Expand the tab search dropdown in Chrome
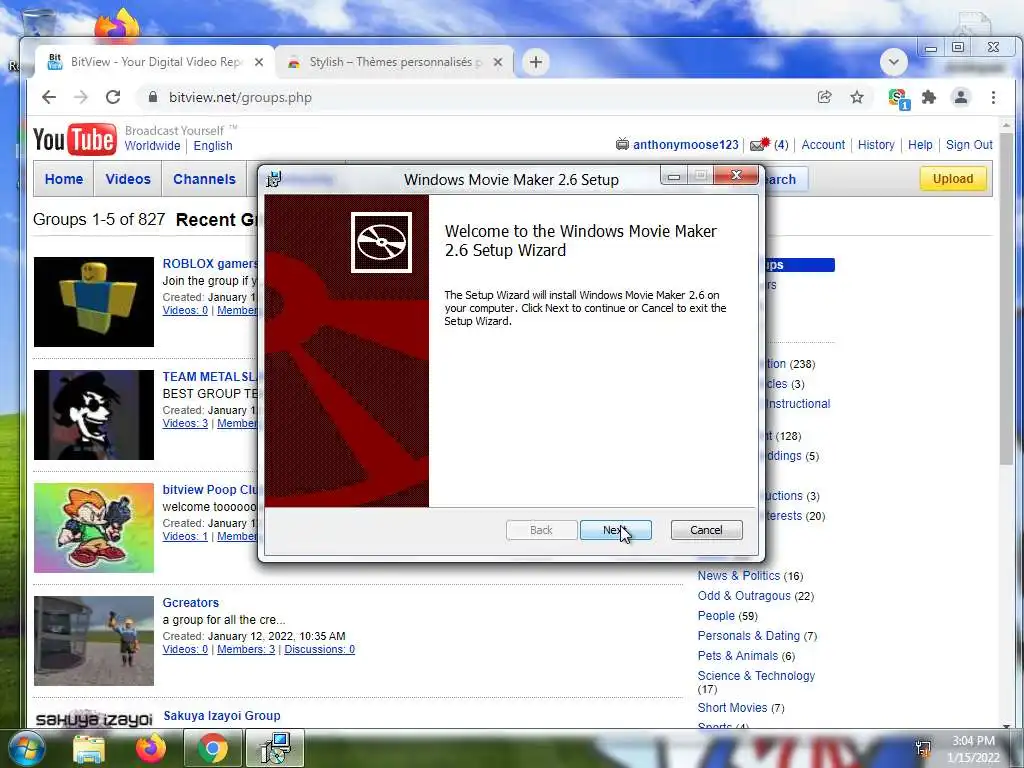The width and height of the screenshot is (1024, 768). coord(893,62)
